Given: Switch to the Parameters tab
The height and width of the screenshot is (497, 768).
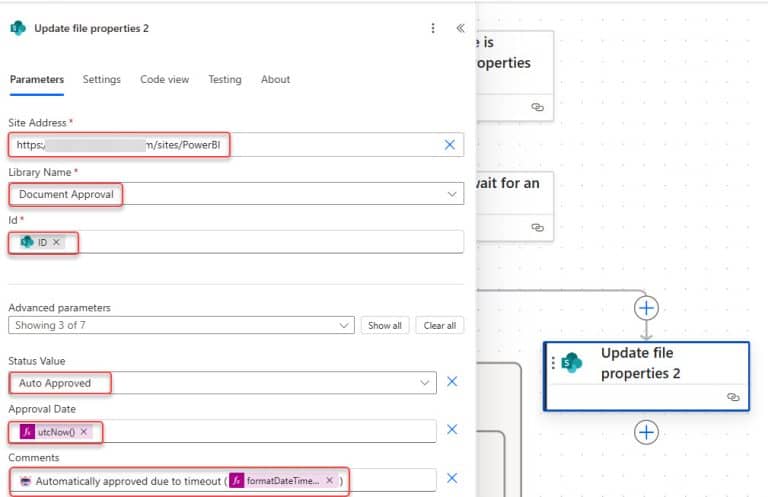Looking at the screenshot, I should [x=37, y=79].
